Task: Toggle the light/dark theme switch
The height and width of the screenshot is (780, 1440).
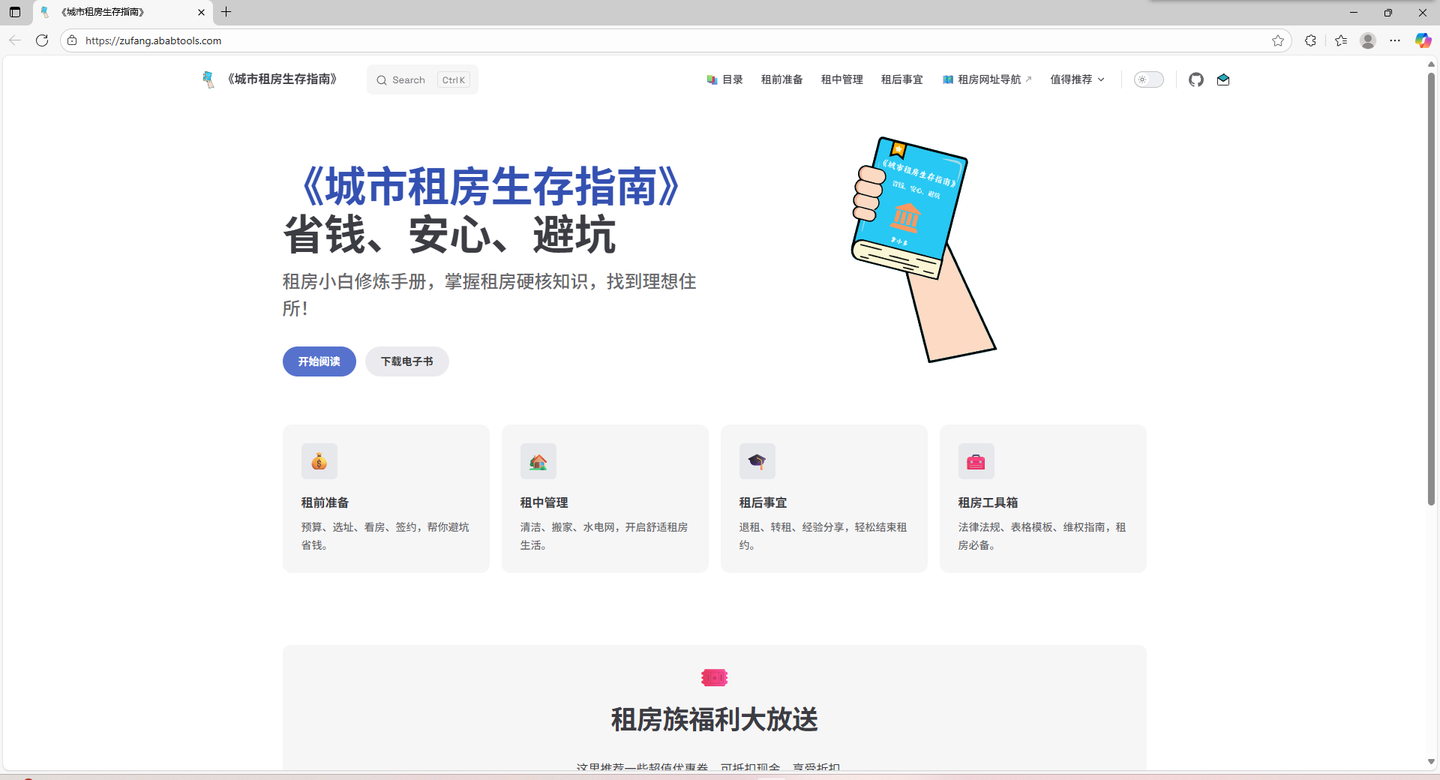Action: (1149, 80)
